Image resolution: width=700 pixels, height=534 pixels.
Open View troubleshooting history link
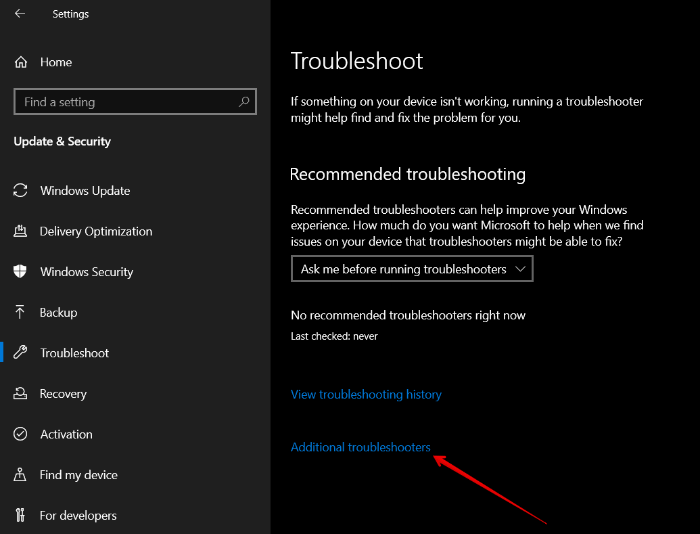click(366, 395)
